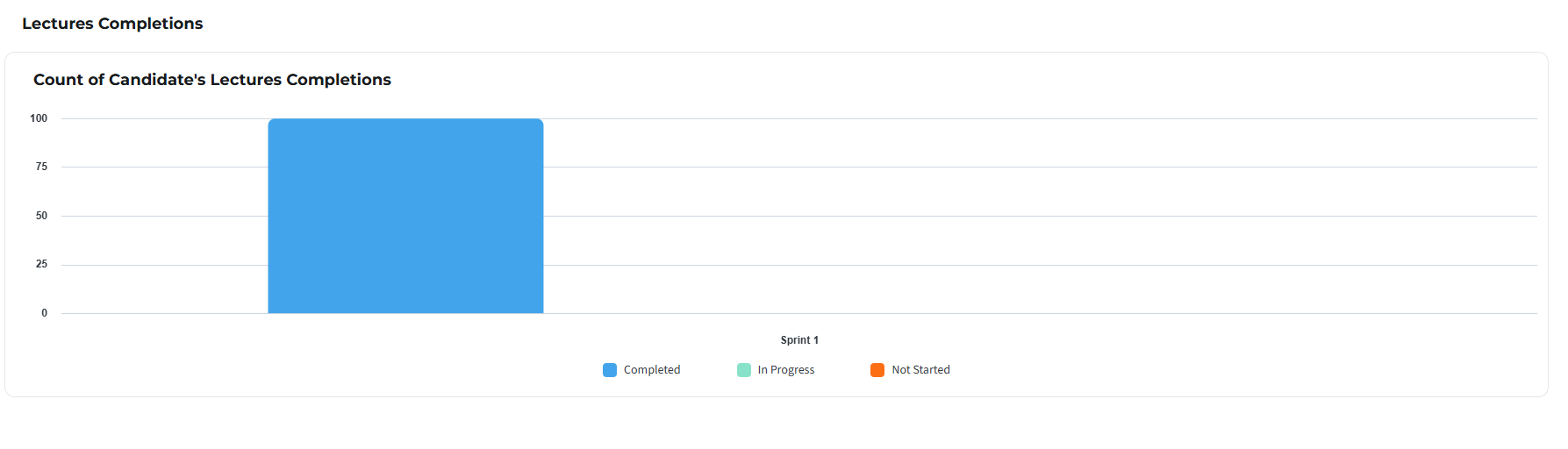Click the 25 y-axis tick label
This screenshot has height=449, width=1568.
point(41,264)
